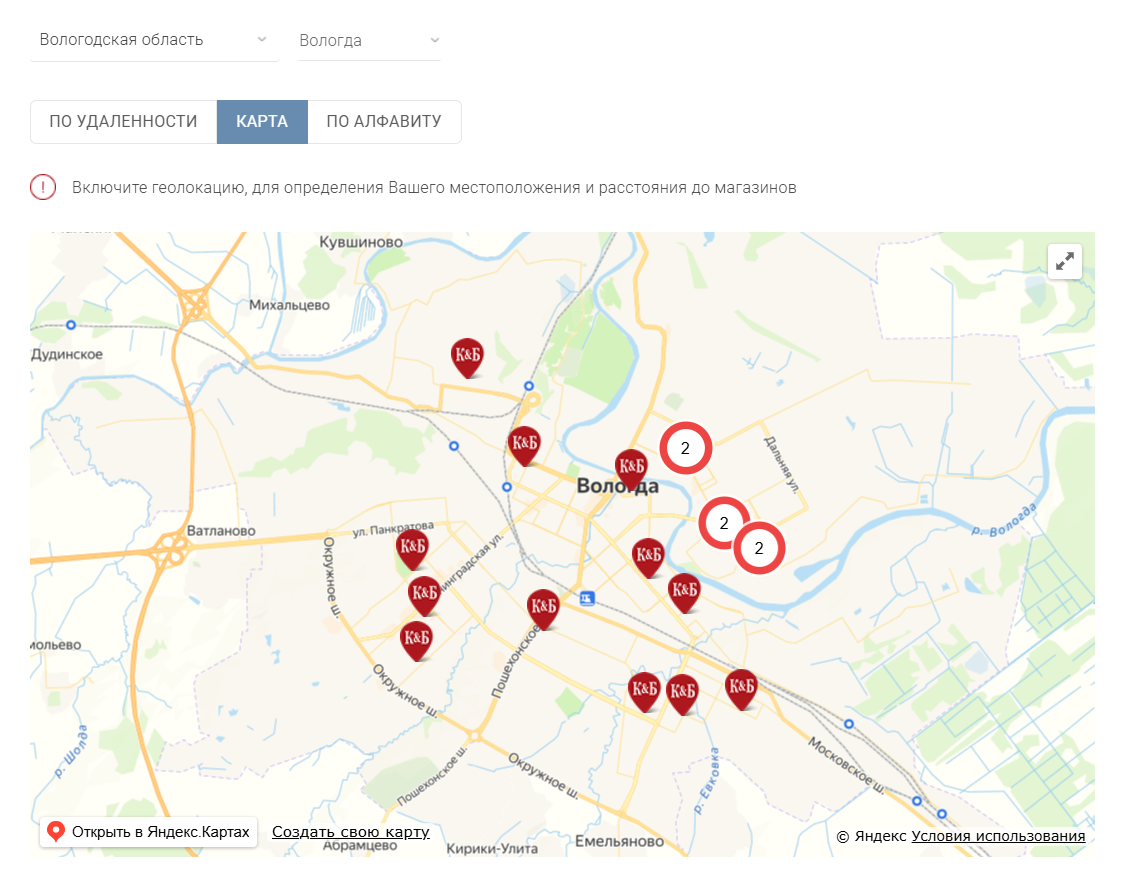Switch to ПО УДАЛЕННОСТИ tab

[123, 122]
